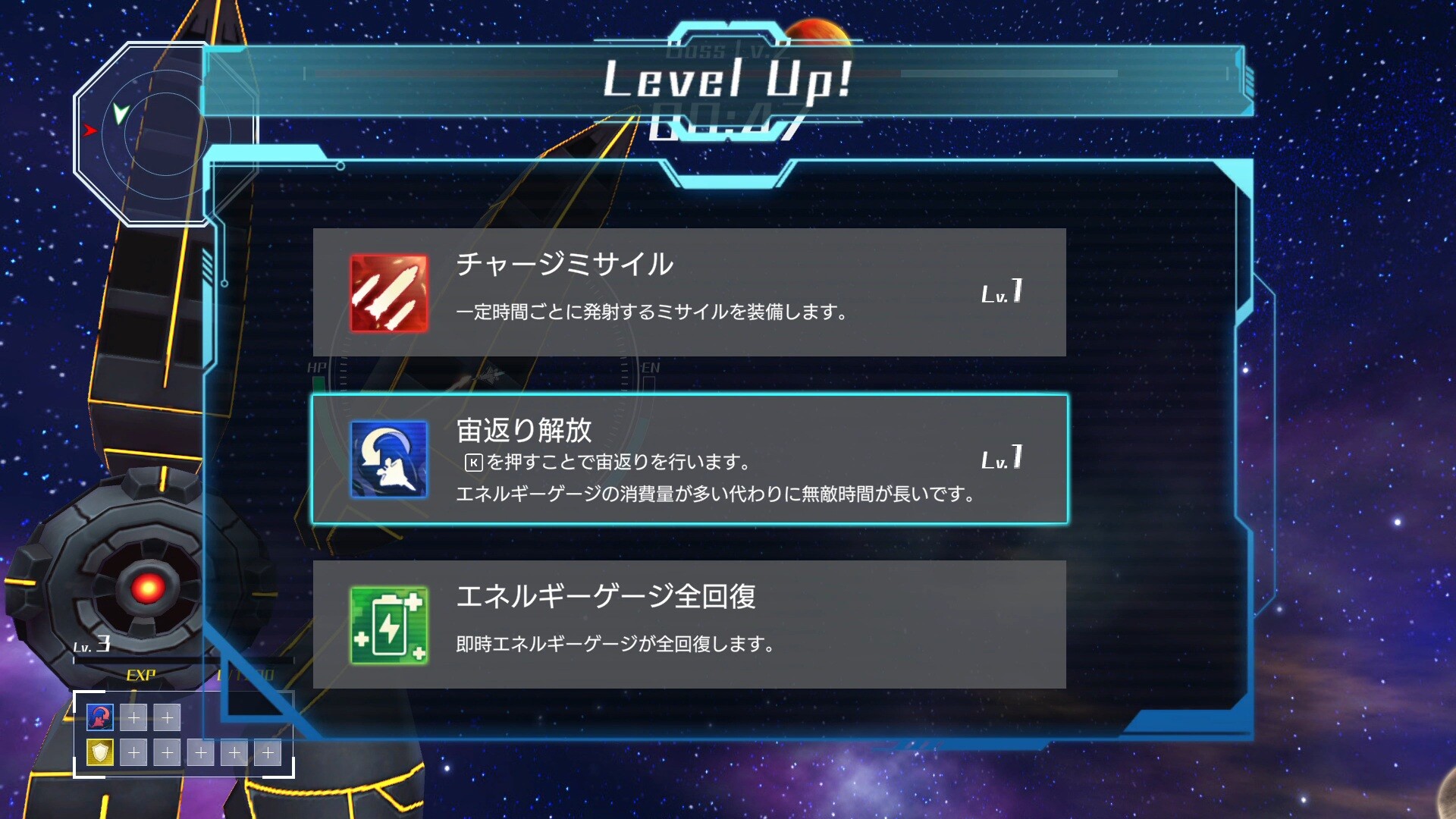The height and width of the screenshot is (819, 1456).
Task: Click the equipped somersault skill slot icon
Action: click(x=100, y=717)
